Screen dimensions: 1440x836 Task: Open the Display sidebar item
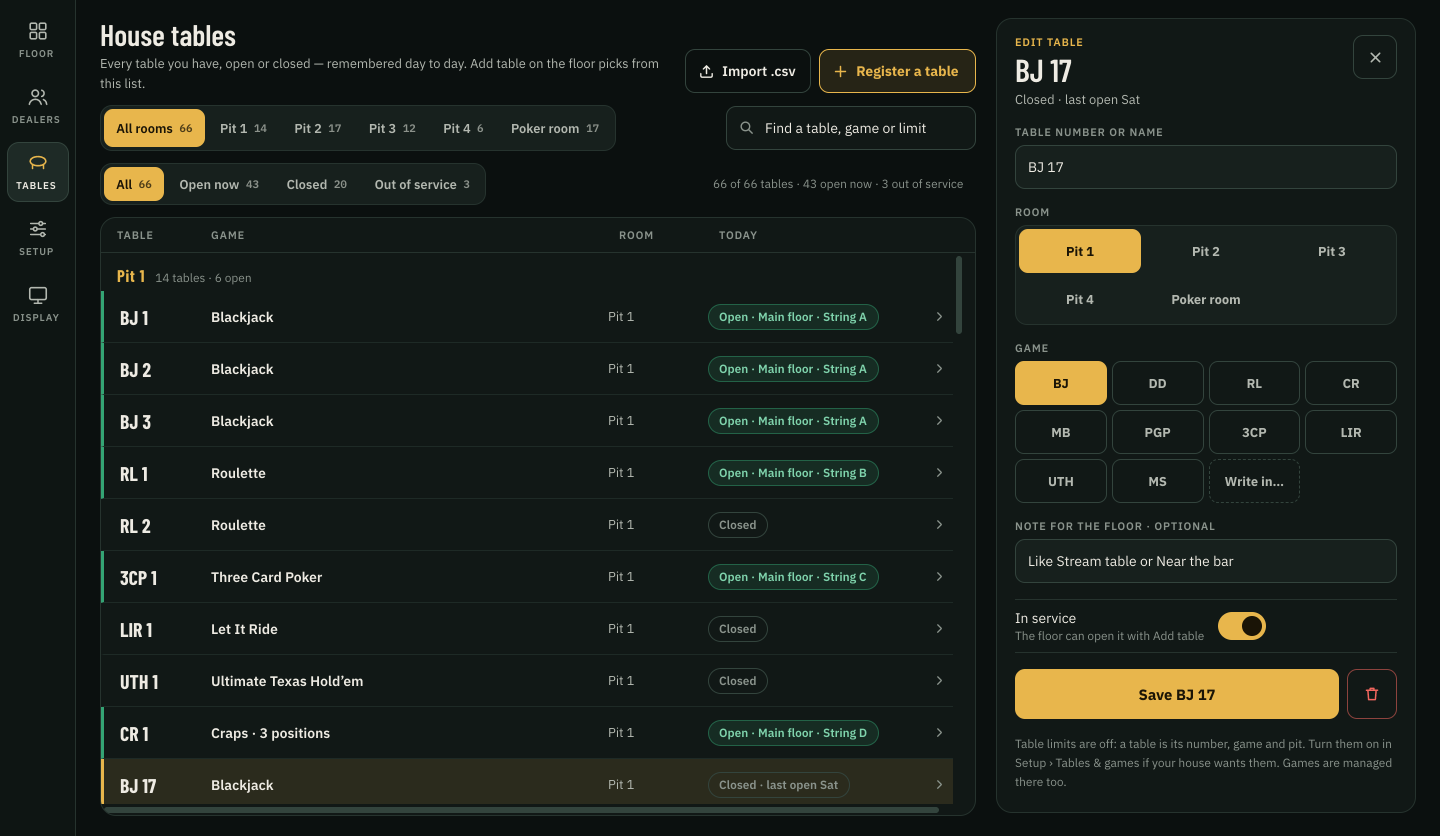pos(37,304)
